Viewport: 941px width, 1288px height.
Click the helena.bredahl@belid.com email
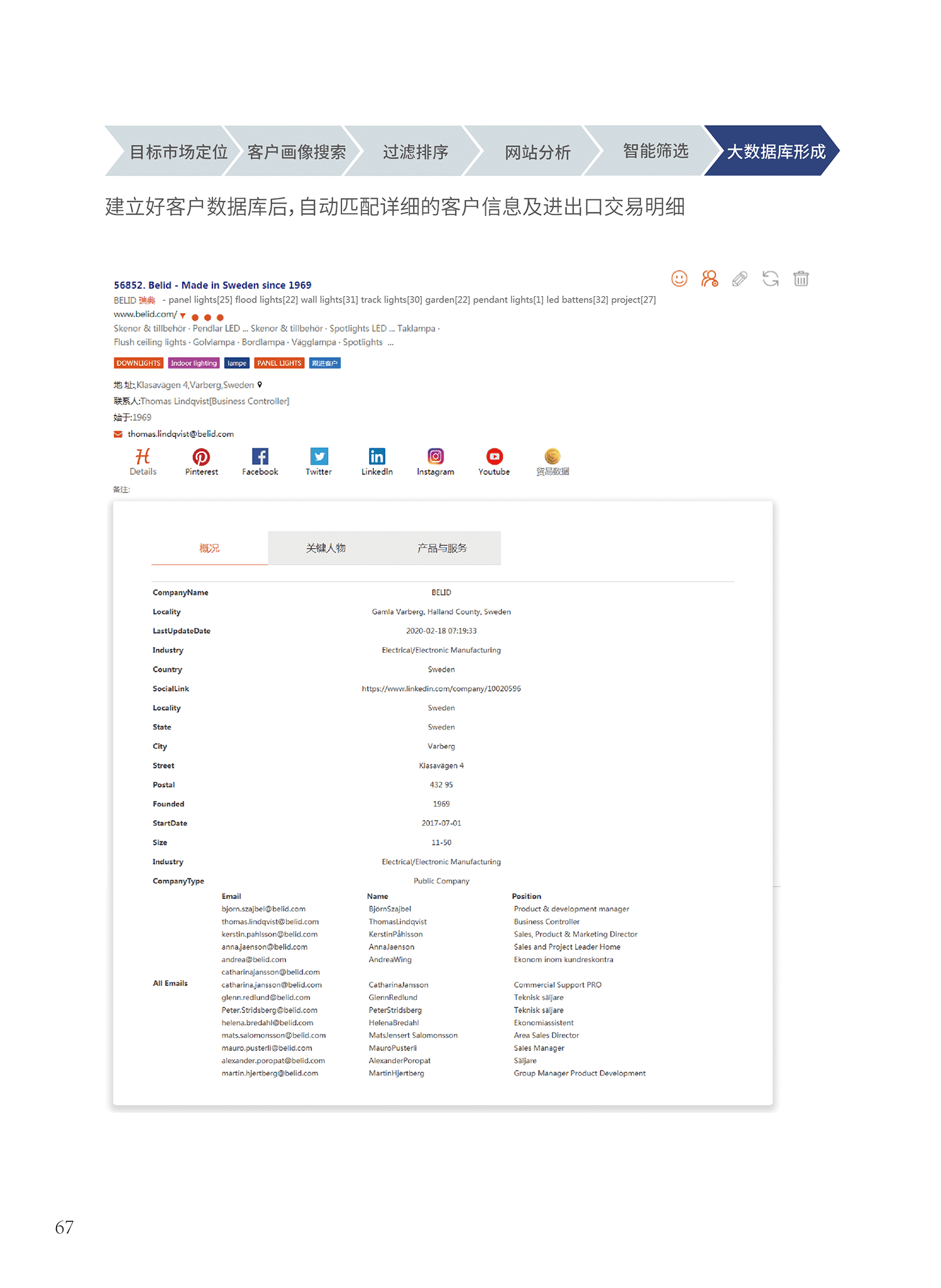coord(267,1023)
